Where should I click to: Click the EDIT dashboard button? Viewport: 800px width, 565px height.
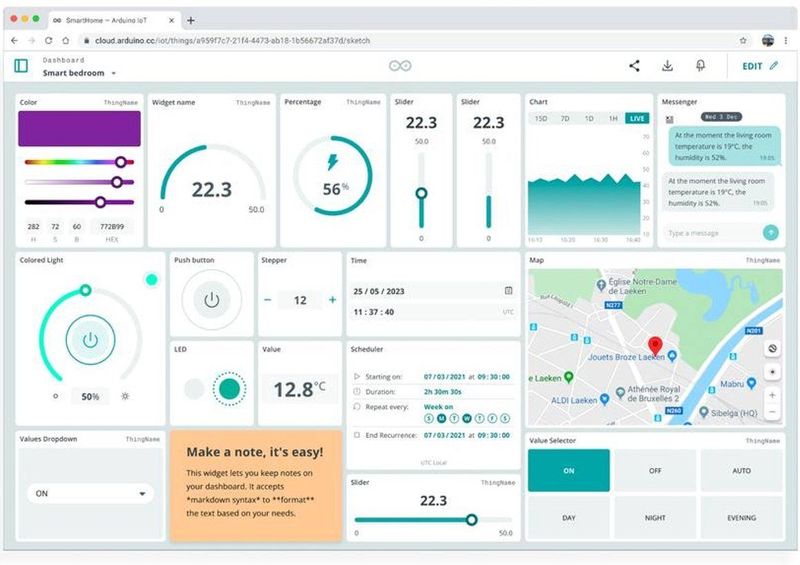click(758, 66)
